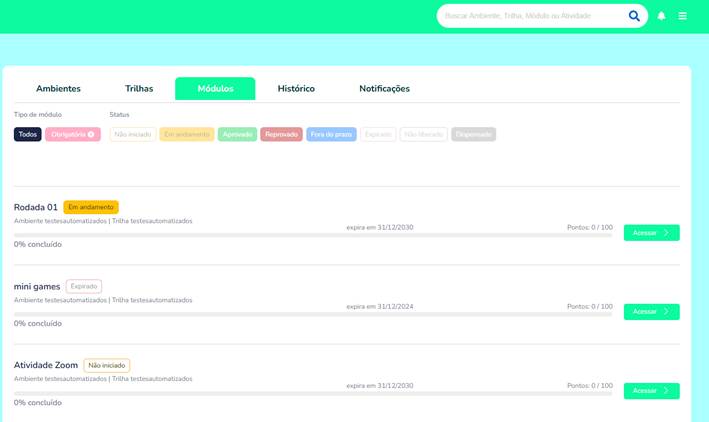Filter by Fora do prazo status
Screen dimensions: 709x422
point(331,134)
